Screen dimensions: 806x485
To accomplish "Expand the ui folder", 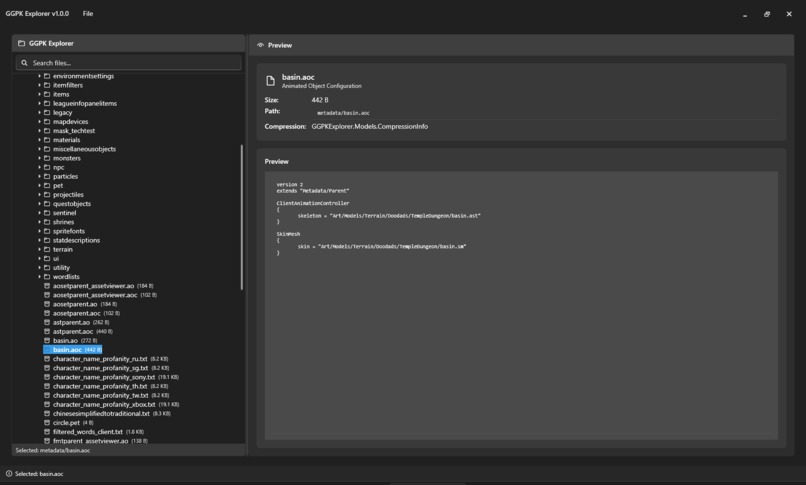I will tap(39, 258).
